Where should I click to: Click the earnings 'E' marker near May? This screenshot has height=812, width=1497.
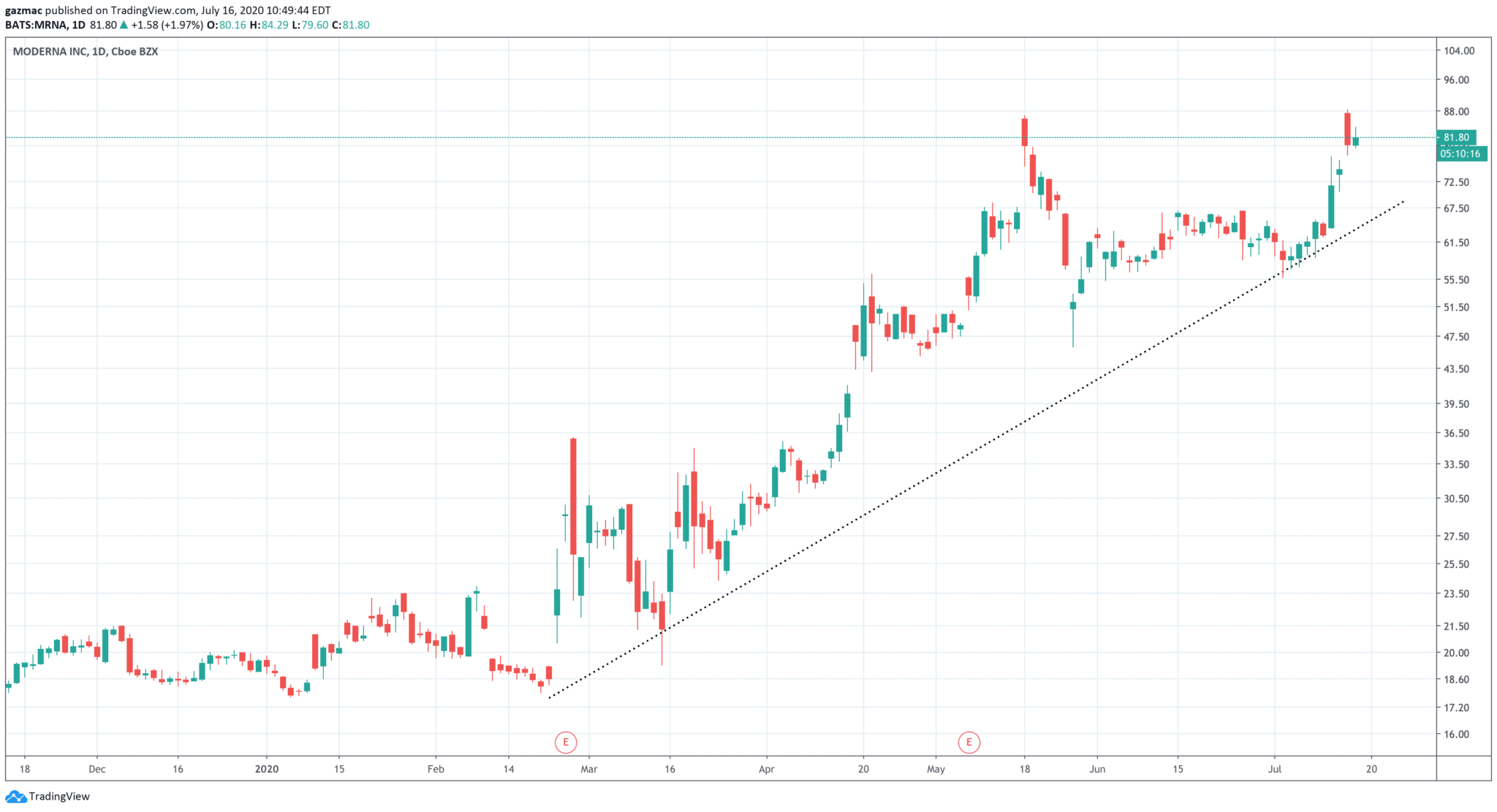tap(969, 743)
